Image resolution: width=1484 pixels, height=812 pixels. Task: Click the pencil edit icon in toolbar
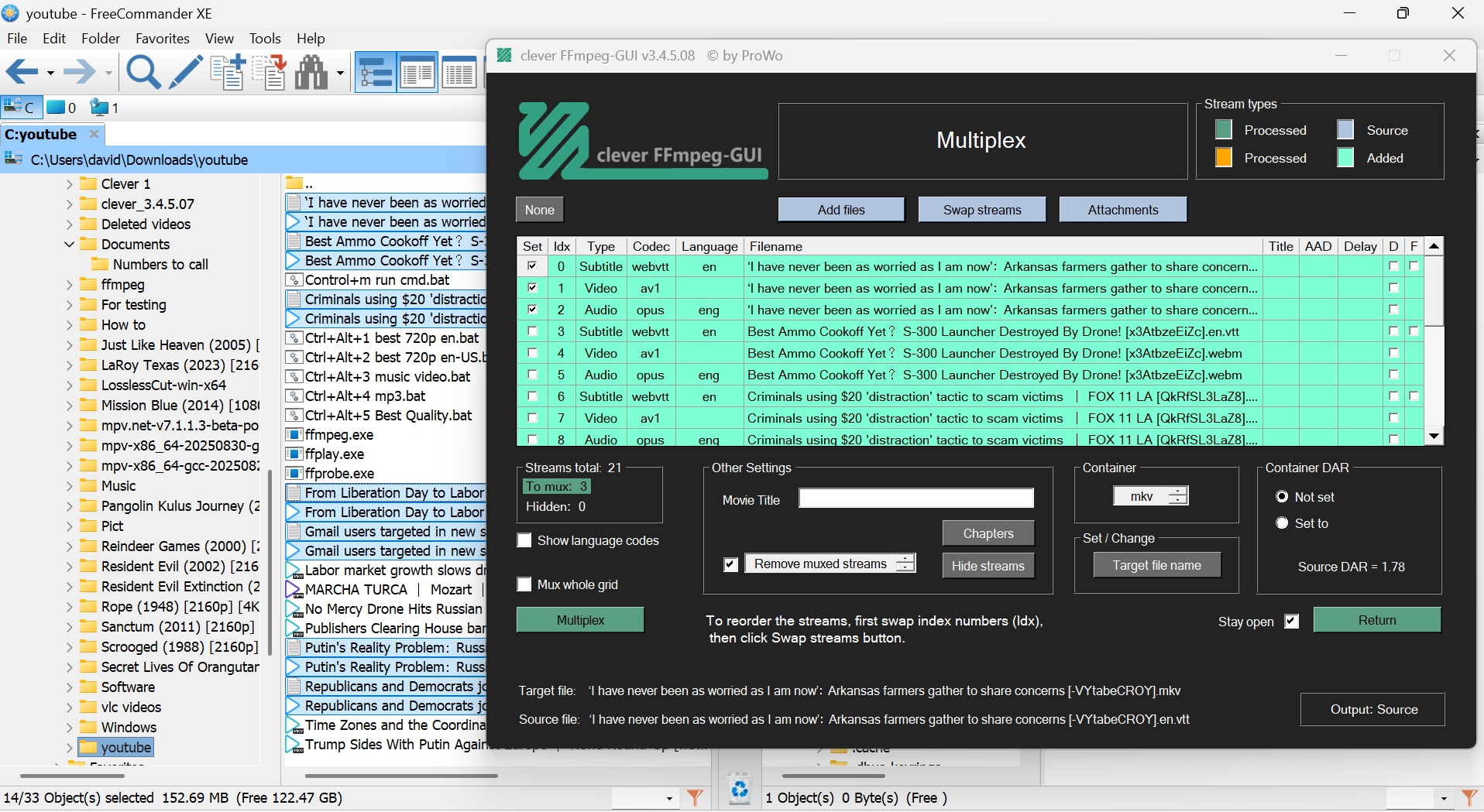[x=186, y=73]
